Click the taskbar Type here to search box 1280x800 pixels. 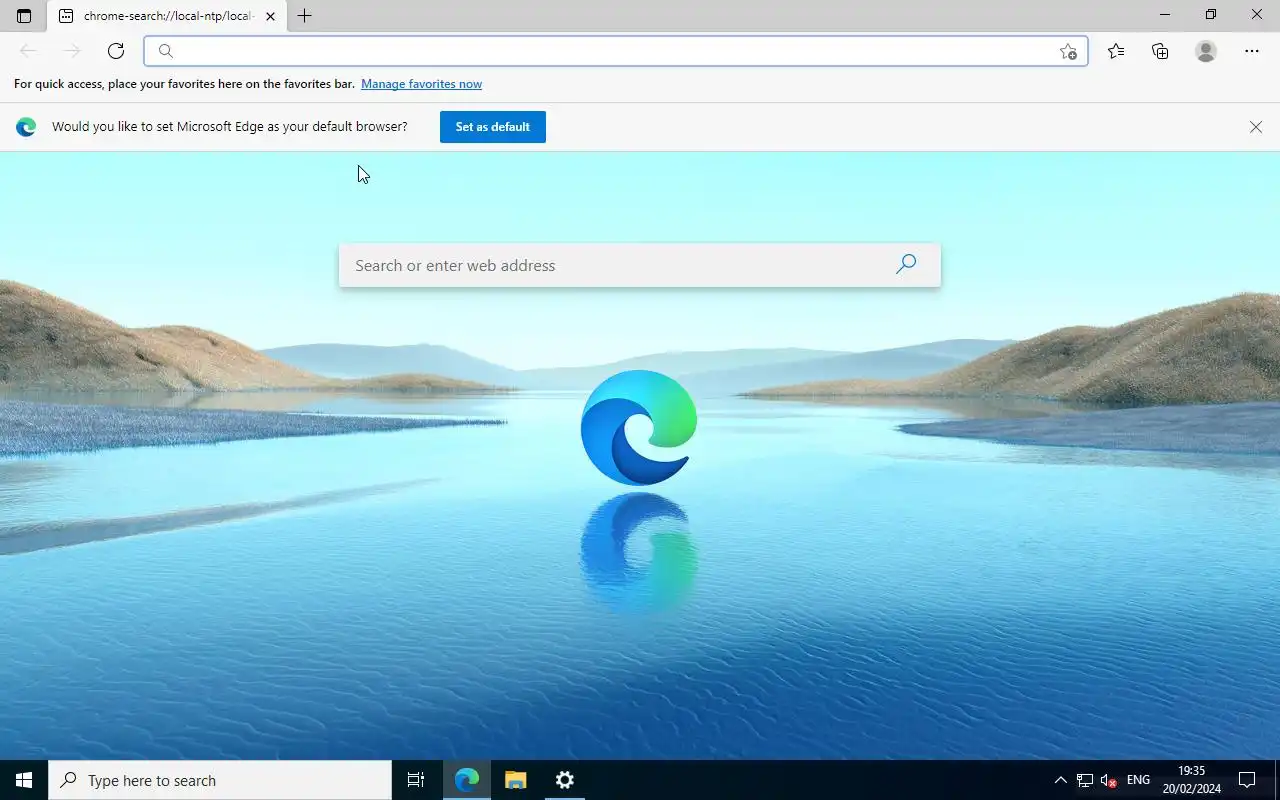pos(220,780)
